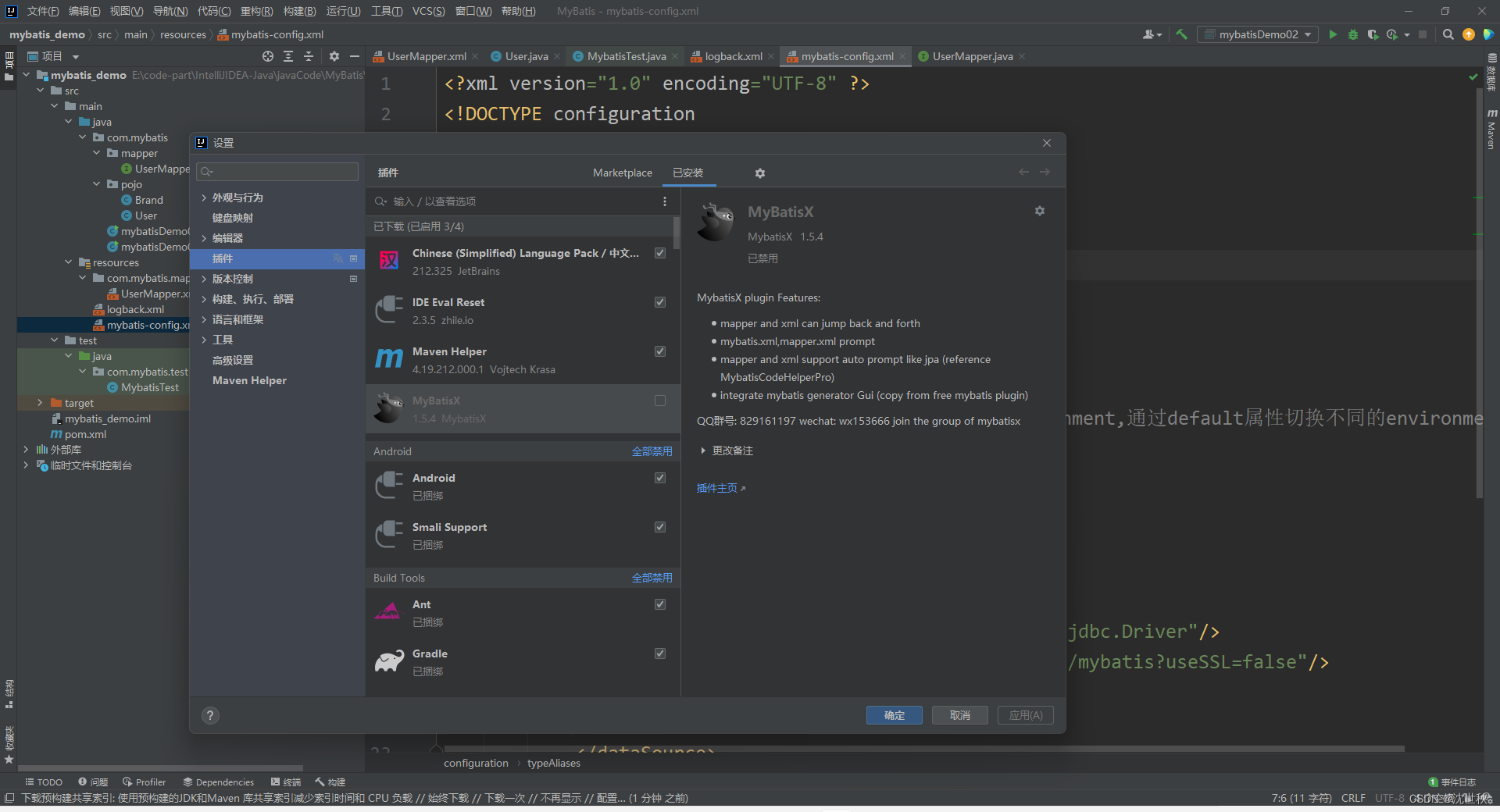
Task: Disable the Gradle plugin checkbox
Action: coord(660,654)
